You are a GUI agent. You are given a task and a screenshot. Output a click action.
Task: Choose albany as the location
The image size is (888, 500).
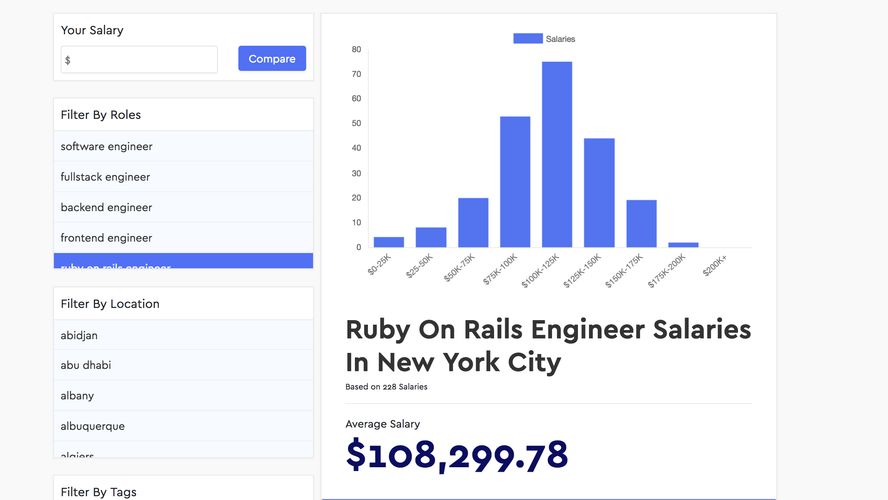(183, 396)
